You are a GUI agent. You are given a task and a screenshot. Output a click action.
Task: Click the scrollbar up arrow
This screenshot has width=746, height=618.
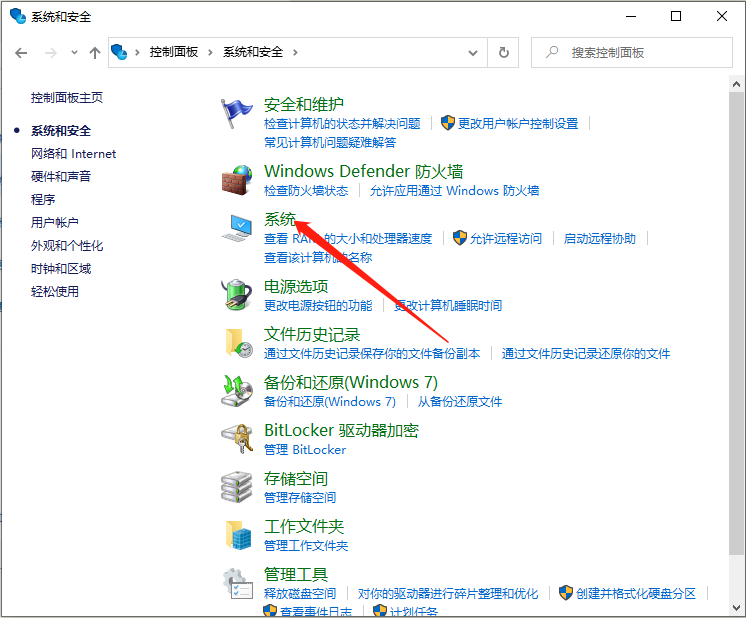[x=736, y=85]
